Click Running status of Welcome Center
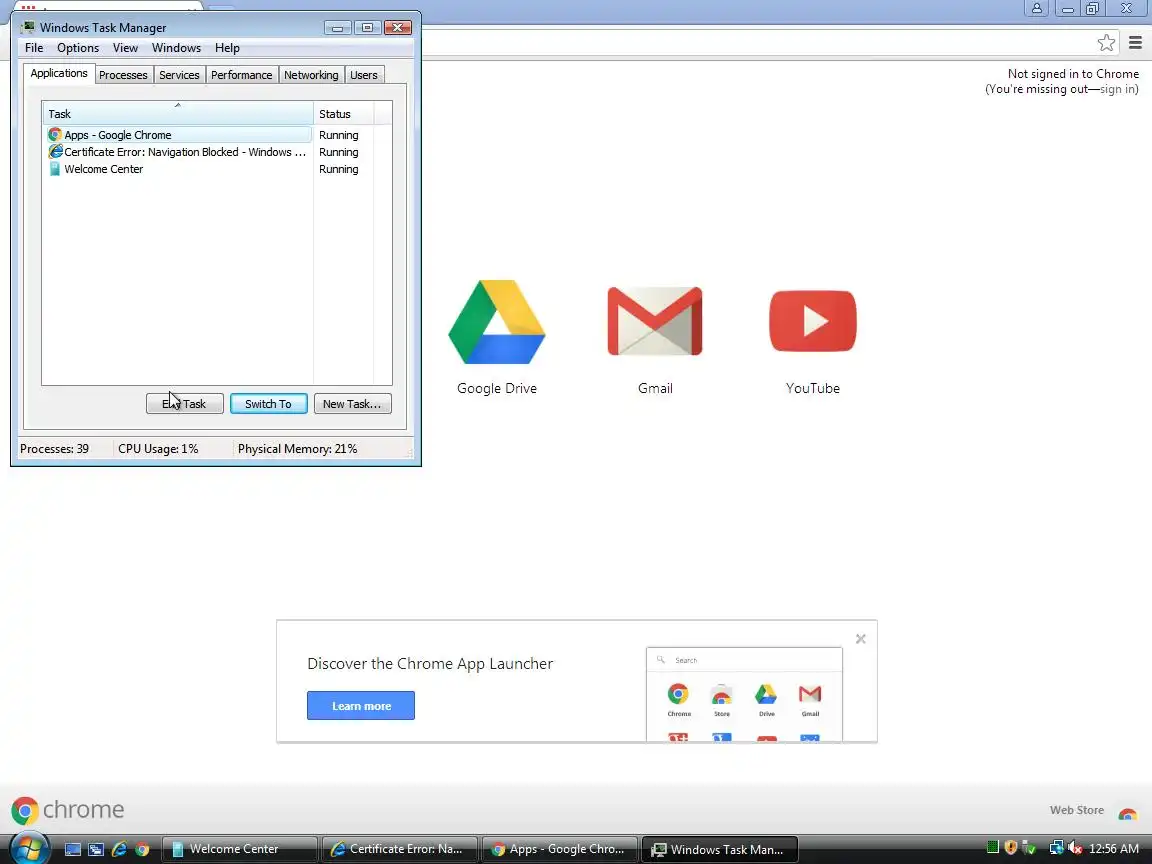This screenshot has width=1152, height=864. pos(339,169)
